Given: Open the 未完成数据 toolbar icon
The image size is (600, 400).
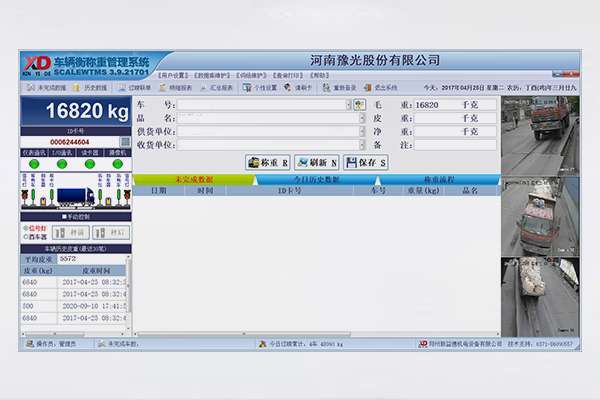Looking at the screenshot, I should [x=31, y=88].
